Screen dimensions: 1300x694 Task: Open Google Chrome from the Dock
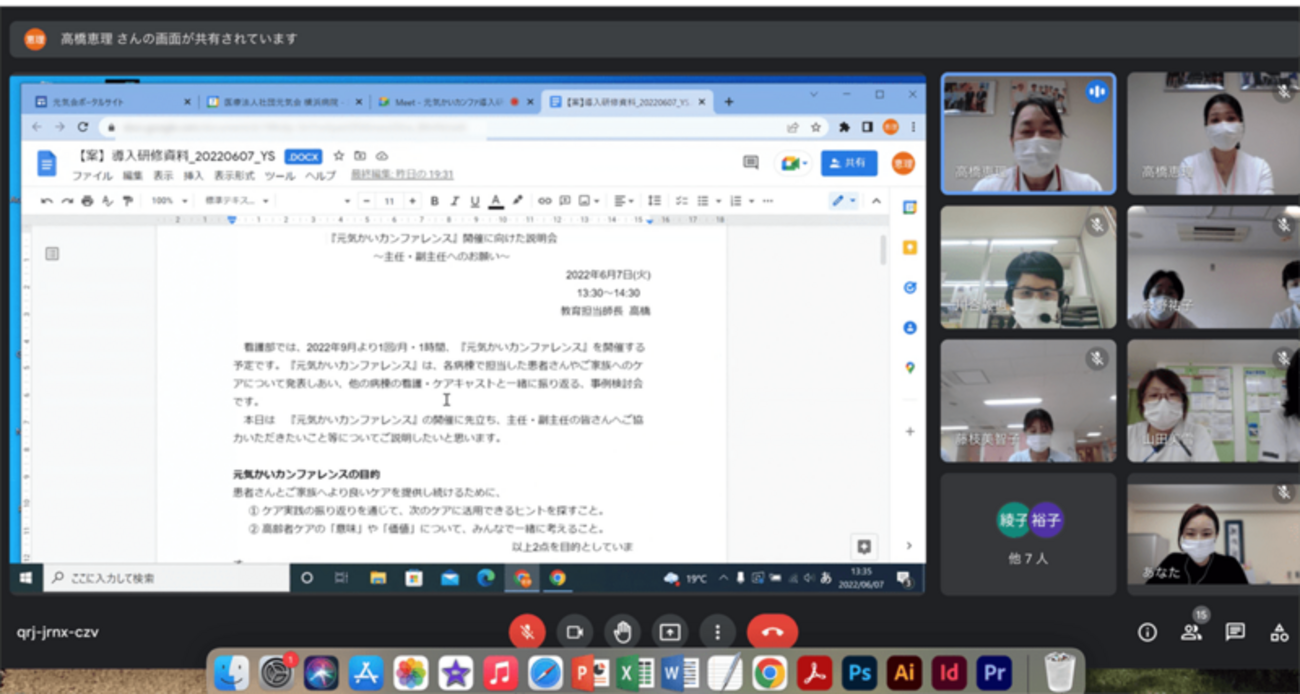tap(769, 673)
